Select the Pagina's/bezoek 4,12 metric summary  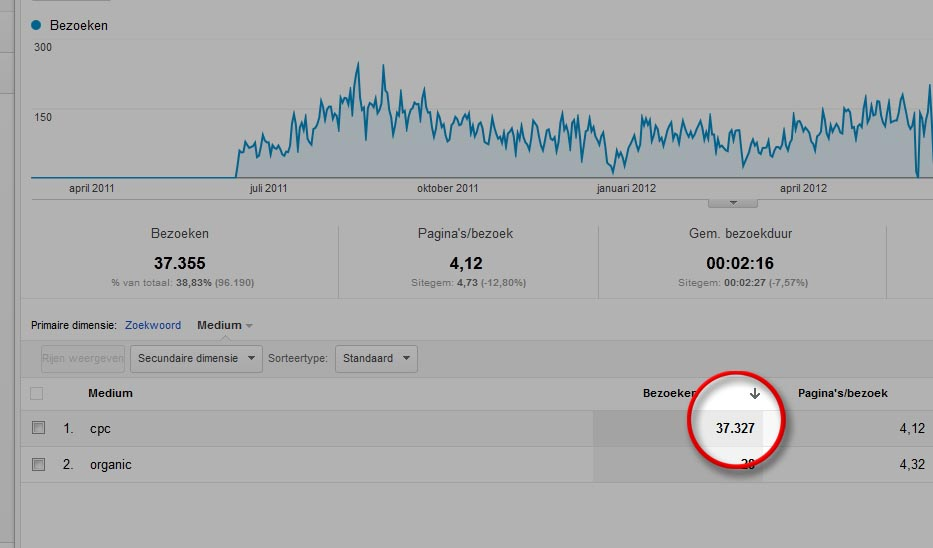tap(468, 262)
